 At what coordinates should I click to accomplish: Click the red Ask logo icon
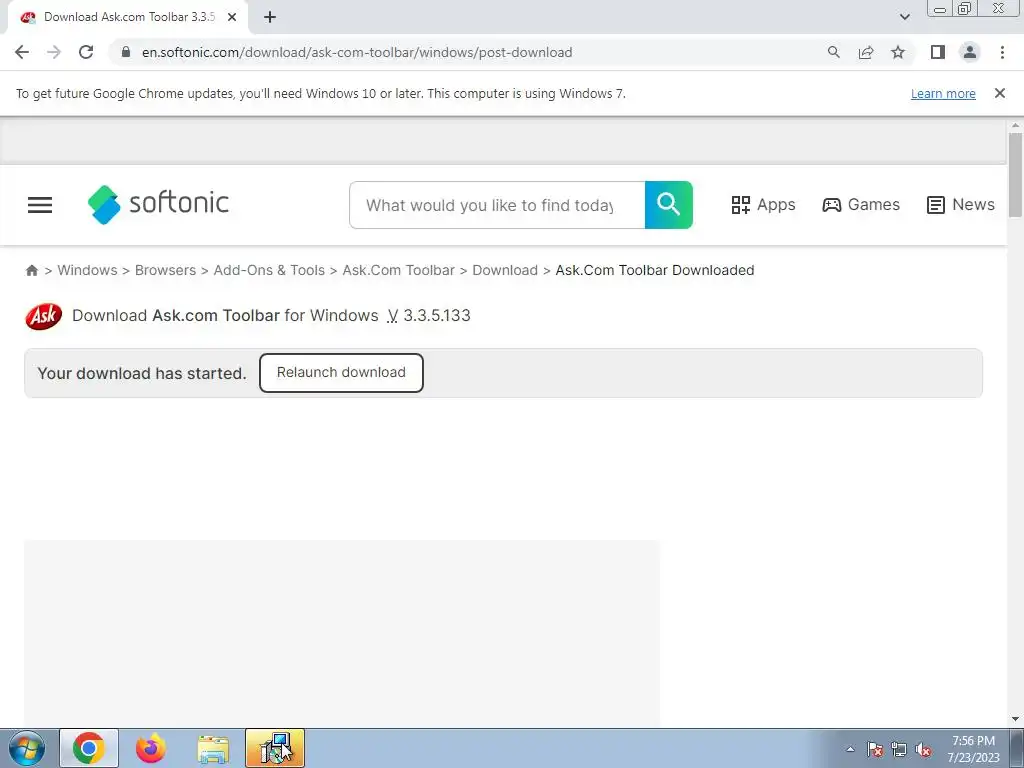coord(44,316)
